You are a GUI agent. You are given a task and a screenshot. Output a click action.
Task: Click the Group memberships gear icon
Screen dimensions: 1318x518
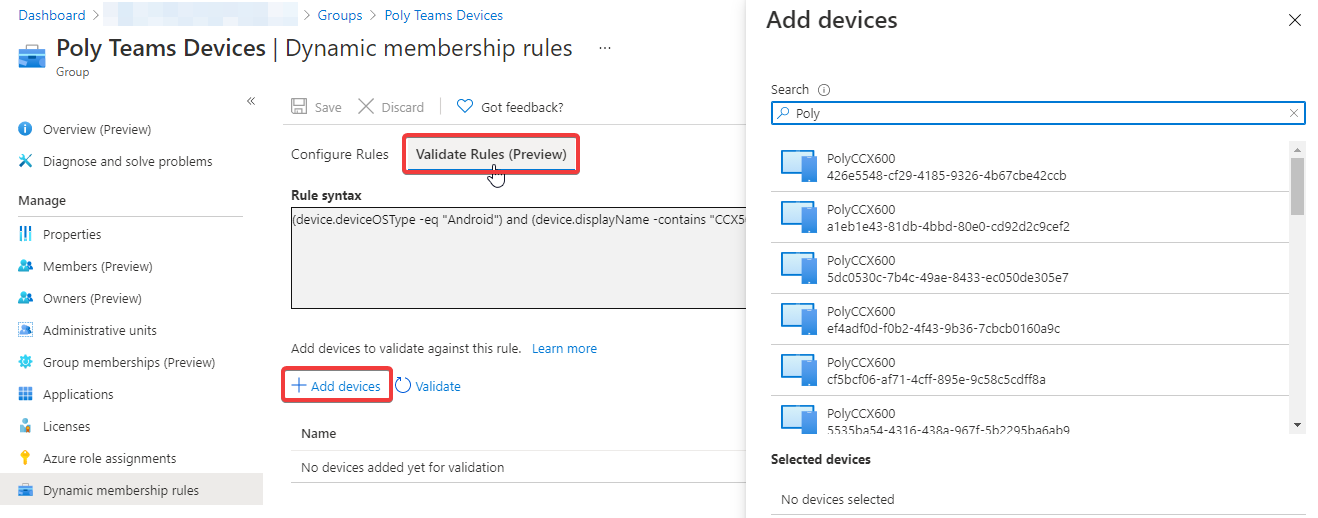point(25,362)
